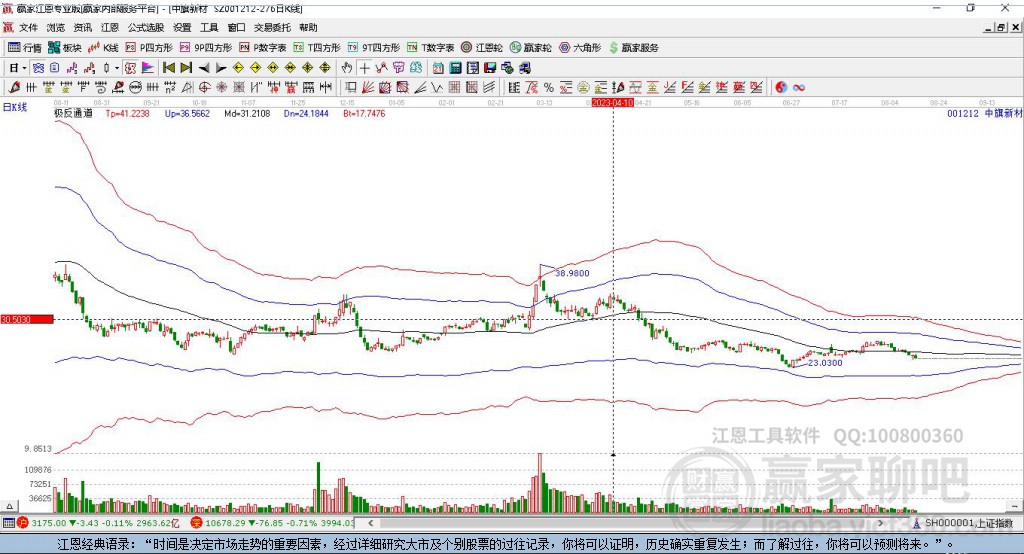Select the pen drawing tool icon
Viewport: 1024px width, 554px height.
pyautogui.click(x=14, y=87)
